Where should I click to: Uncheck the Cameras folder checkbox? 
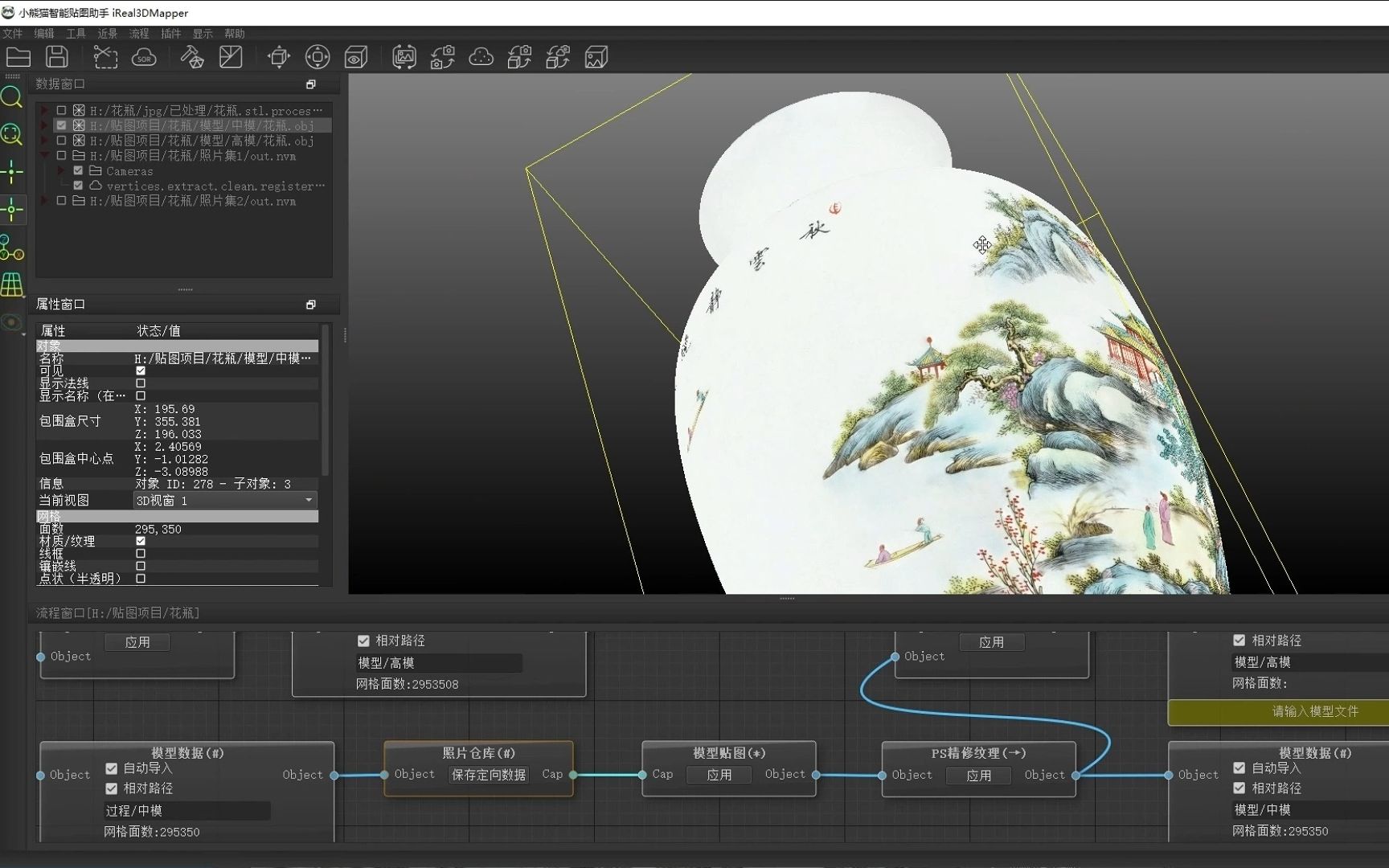pyautogui.click(x=78, y=170)
